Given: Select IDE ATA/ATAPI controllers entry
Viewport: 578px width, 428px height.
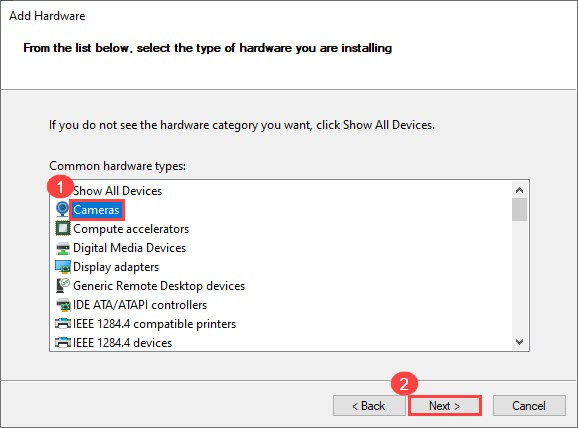Looking at the screenshot, I should (140, 305).
